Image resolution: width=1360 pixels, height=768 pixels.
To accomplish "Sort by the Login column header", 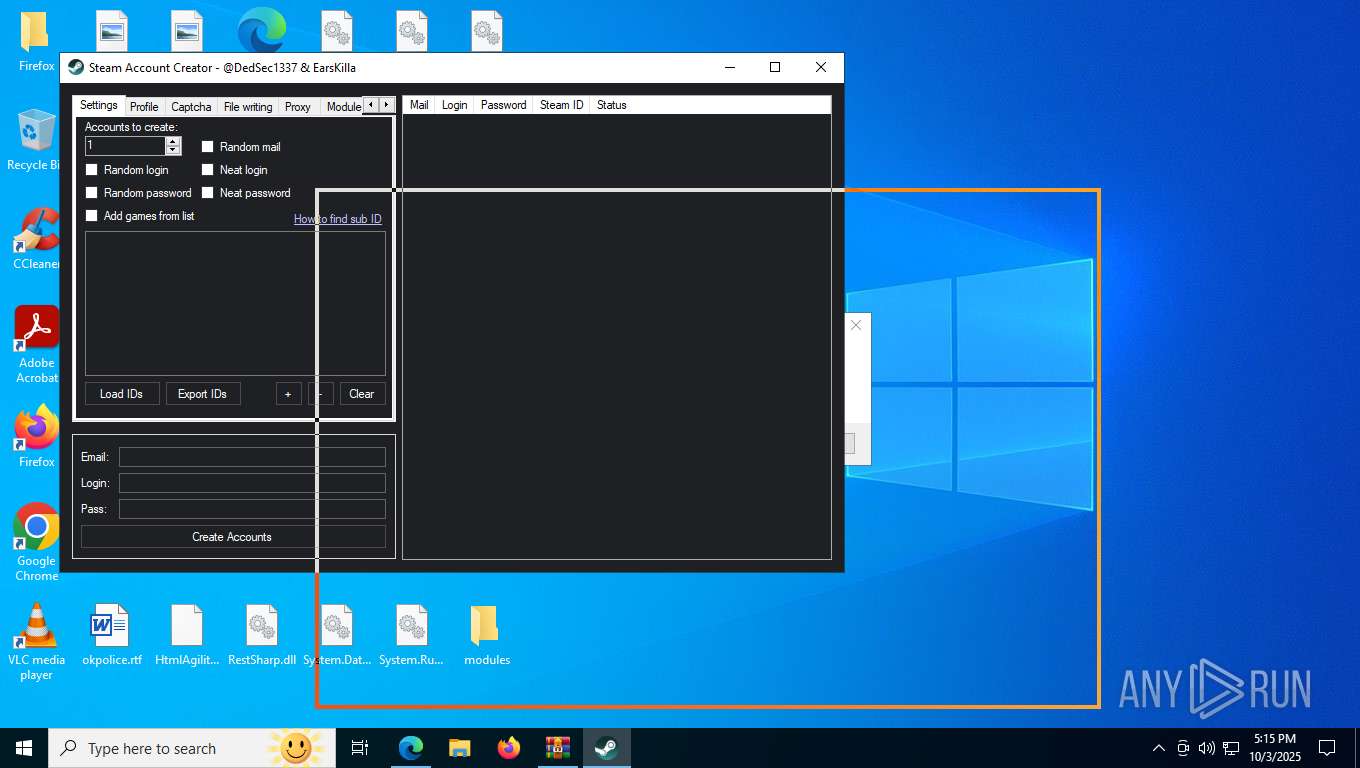I will click(455, 105).
